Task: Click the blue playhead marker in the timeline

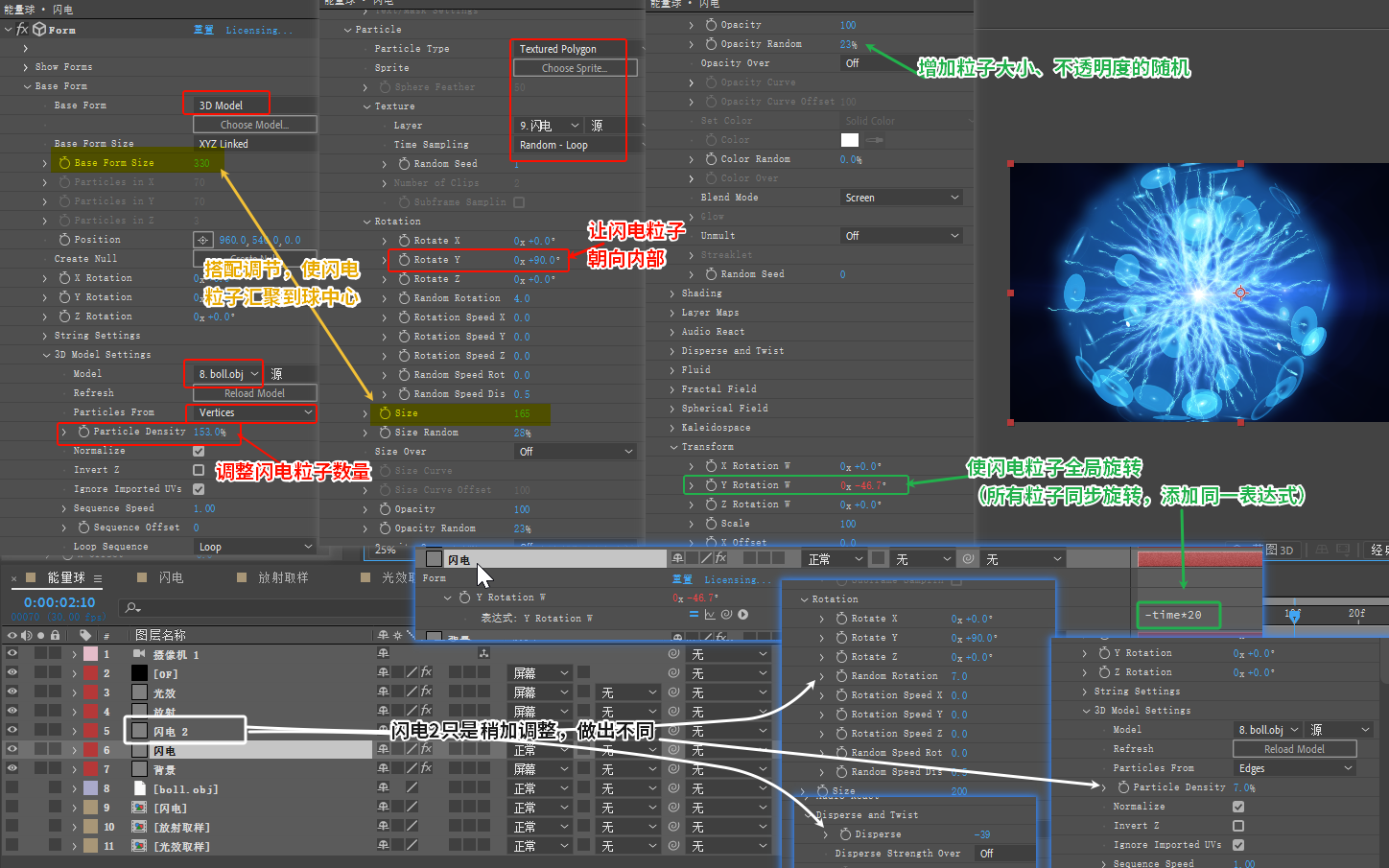Action: 1294,617
